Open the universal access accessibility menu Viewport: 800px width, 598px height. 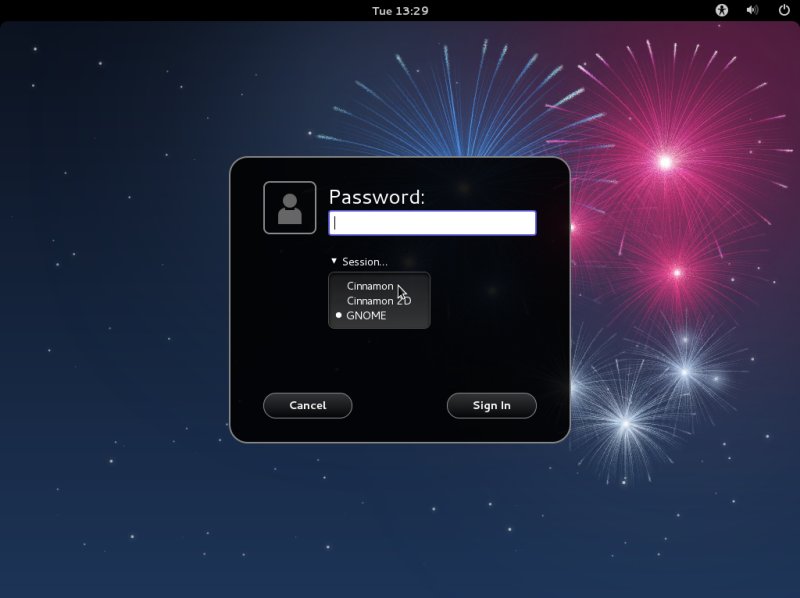[x=722, y=10]
